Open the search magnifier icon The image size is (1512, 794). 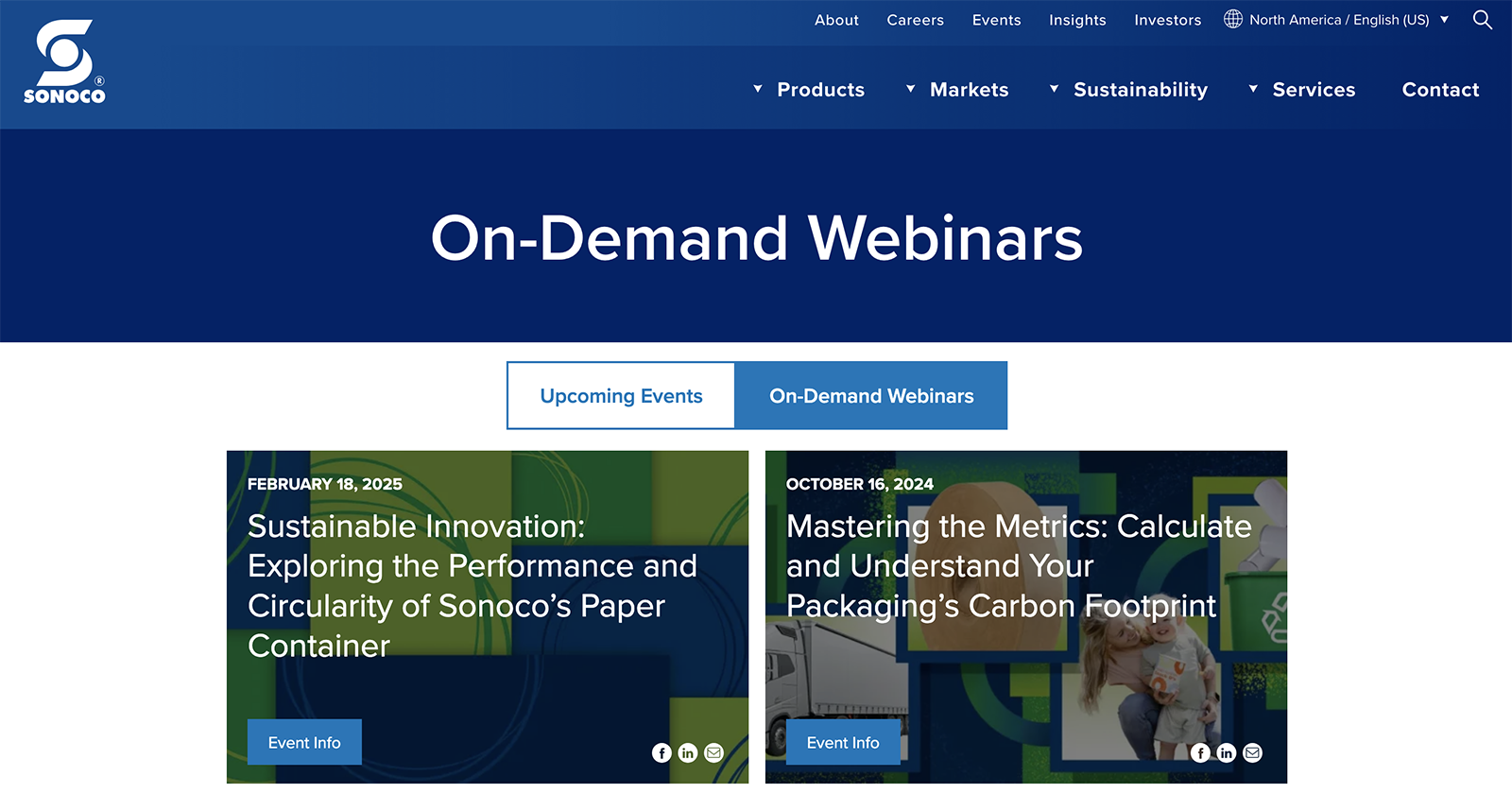1483,20
